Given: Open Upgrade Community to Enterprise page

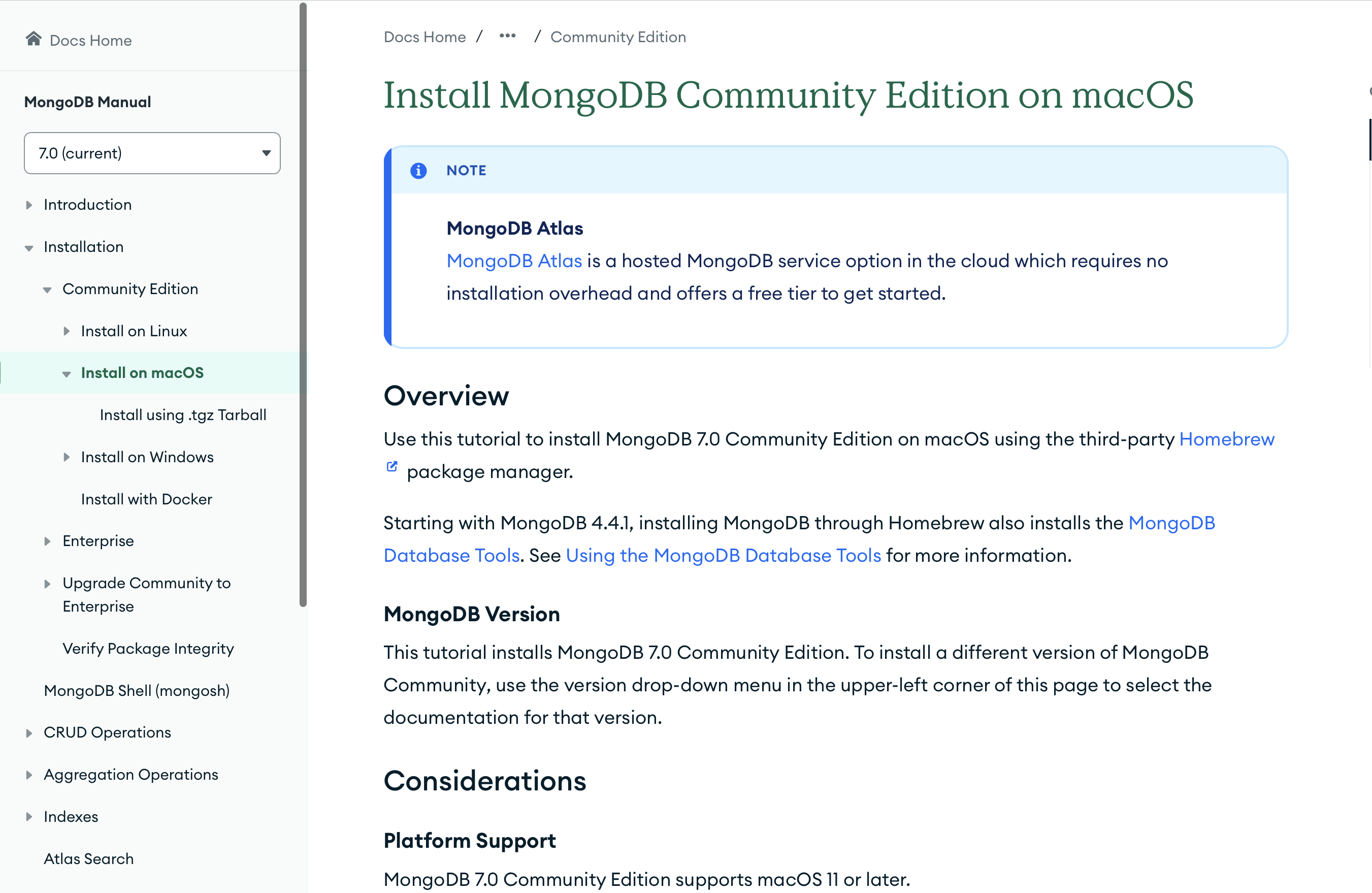Looking at the screenshot, I should (146, 595).
